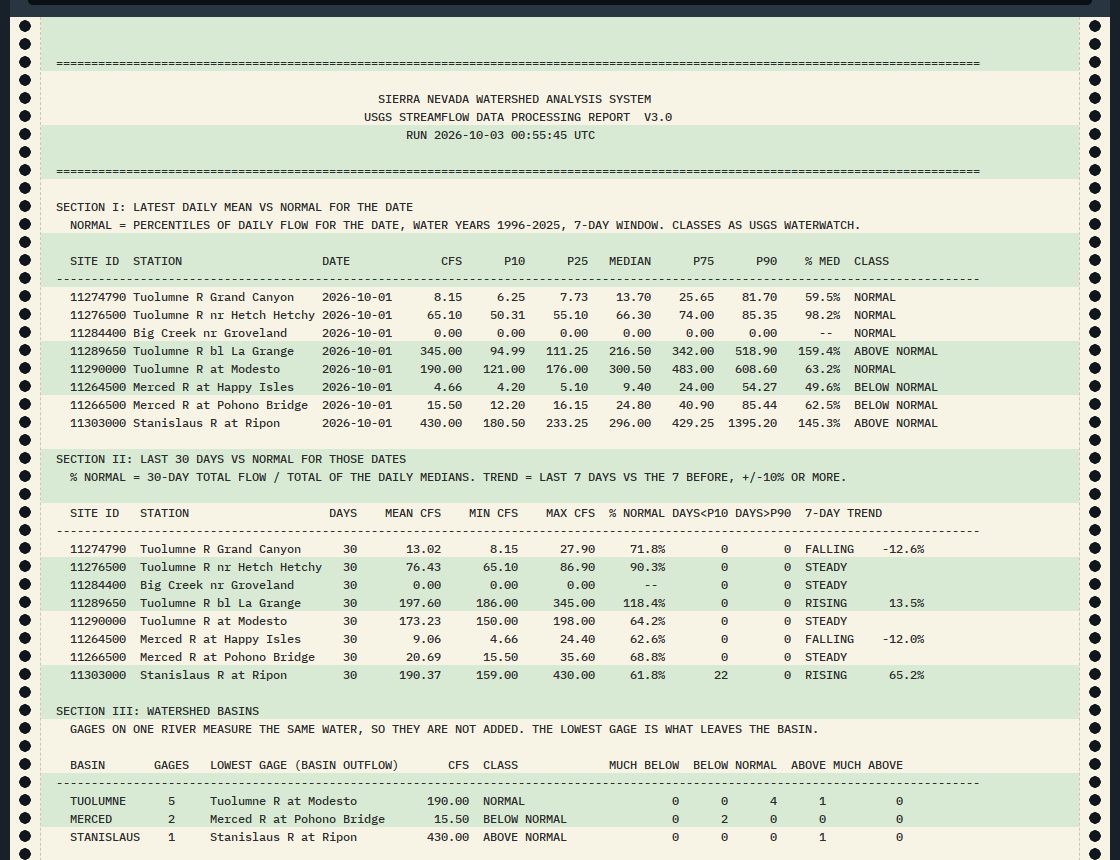Click the BELOW NORMAL class for Happy Isles
1120x860 pixels.
[x=896, y=387]
